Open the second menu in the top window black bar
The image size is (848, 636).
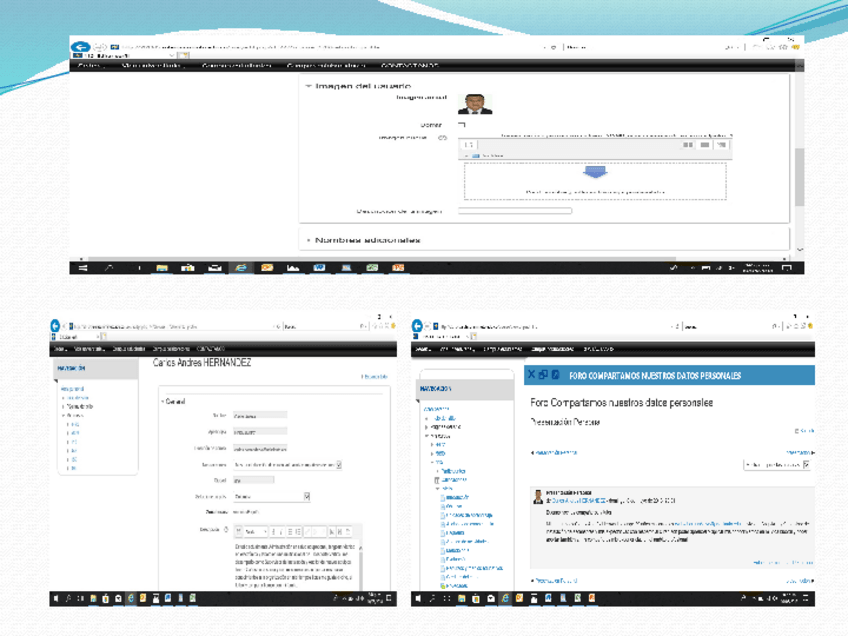(153, 65)
